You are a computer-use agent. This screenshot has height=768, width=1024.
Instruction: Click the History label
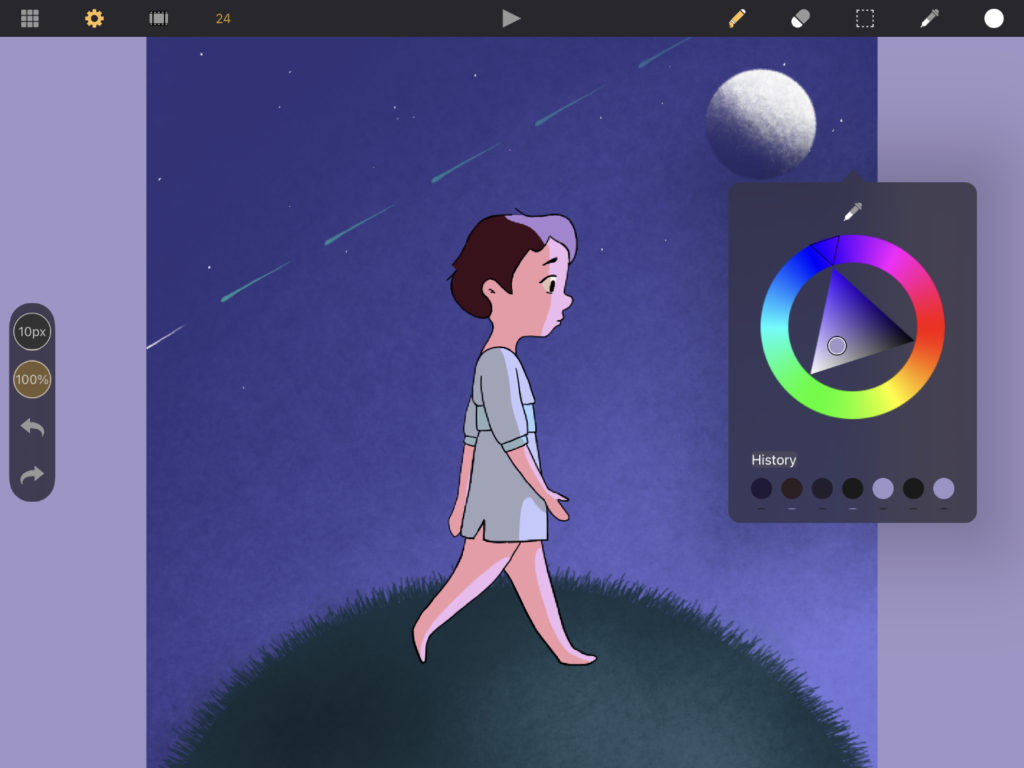click(774, 460)
